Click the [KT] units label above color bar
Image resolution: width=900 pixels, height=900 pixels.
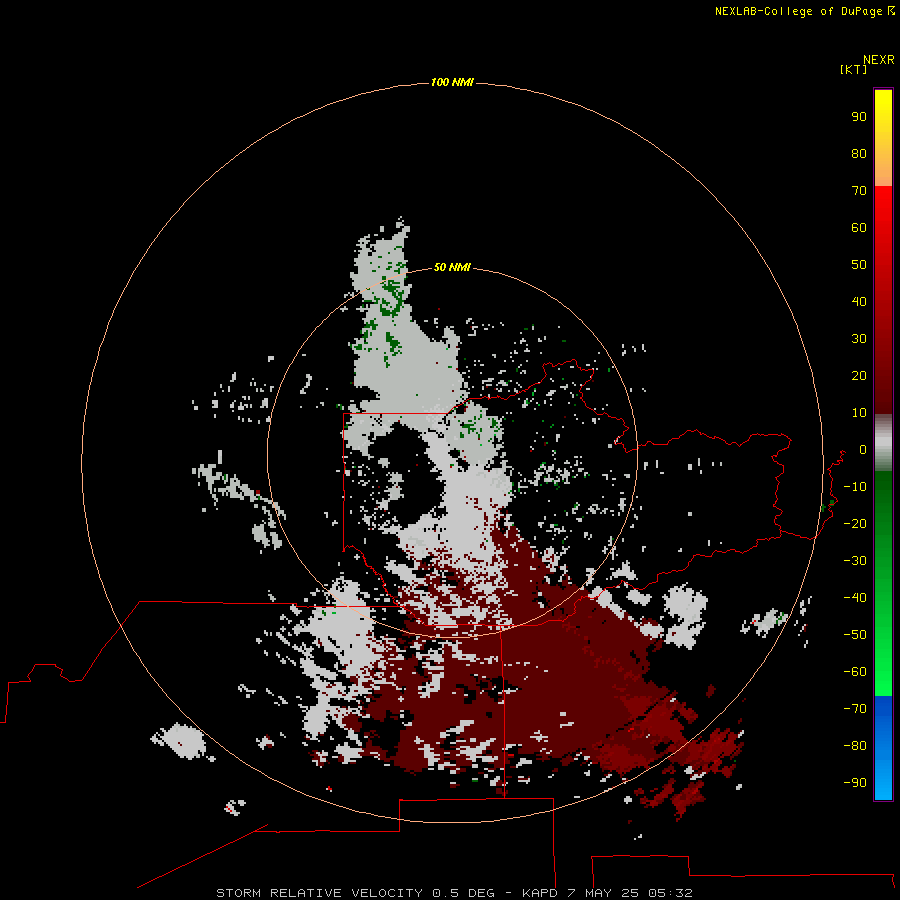[853, 69]
